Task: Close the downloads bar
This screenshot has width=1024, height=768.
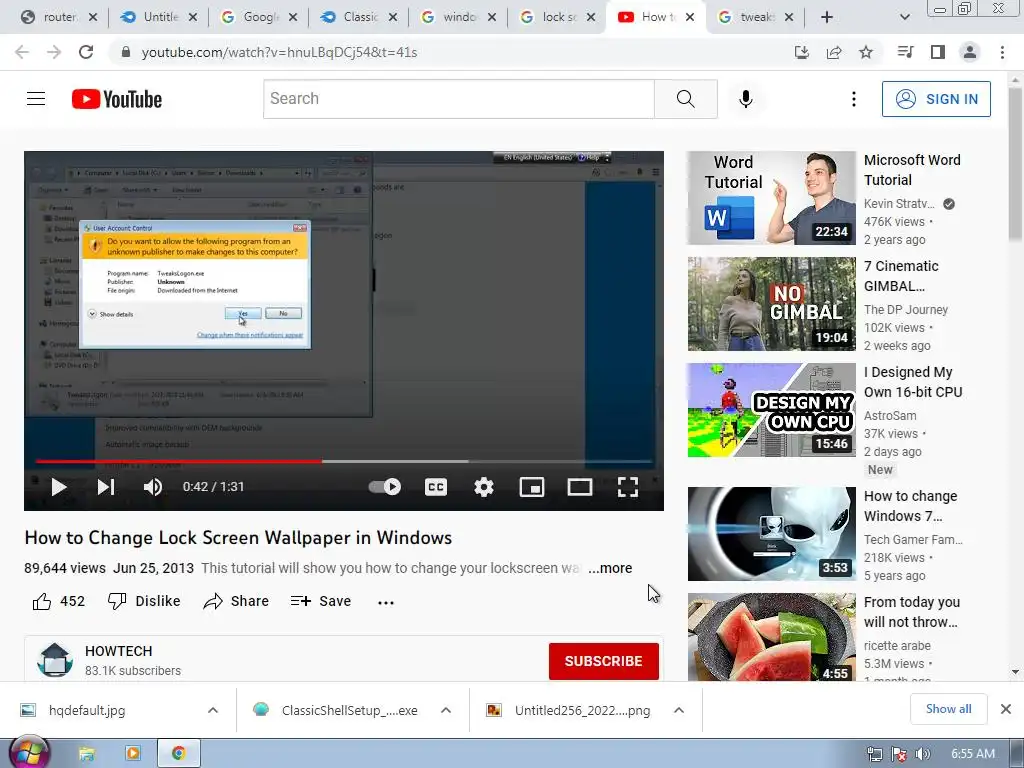Action: 1006,709
